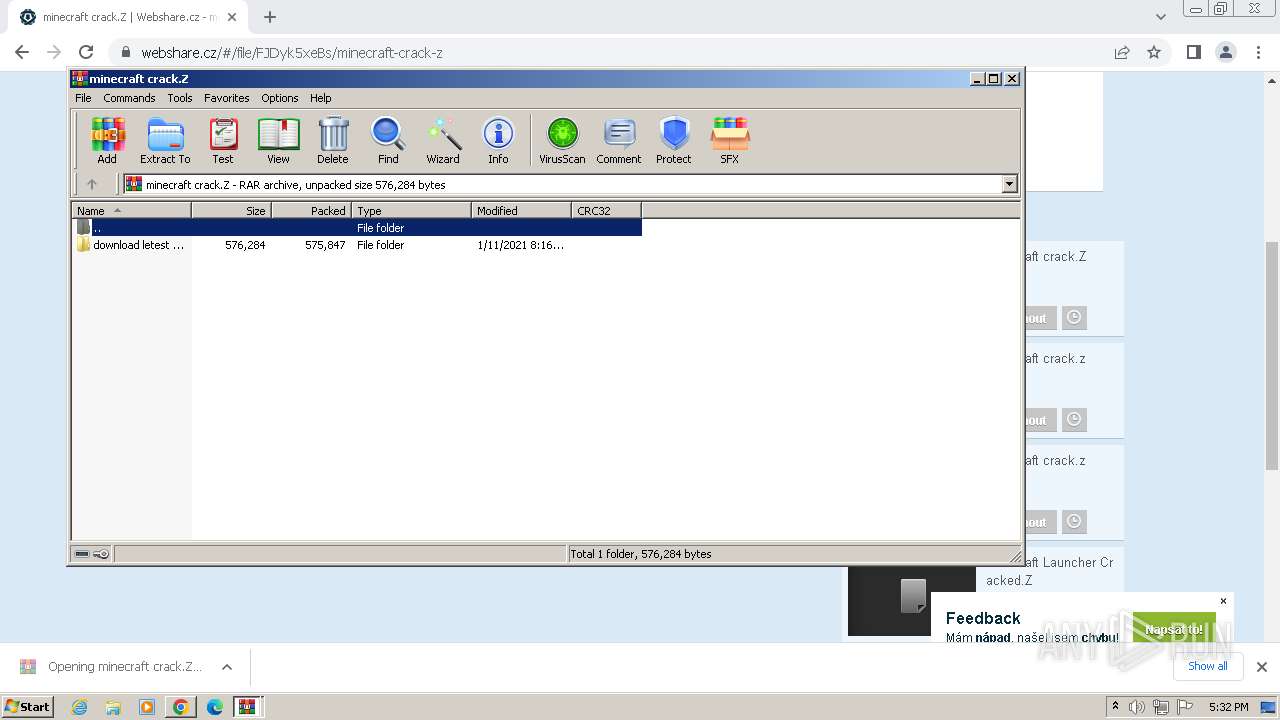Start VirusScan on the archive
Image resolution: width=1280 pixels, height=720 pixels.
point(562,140)
